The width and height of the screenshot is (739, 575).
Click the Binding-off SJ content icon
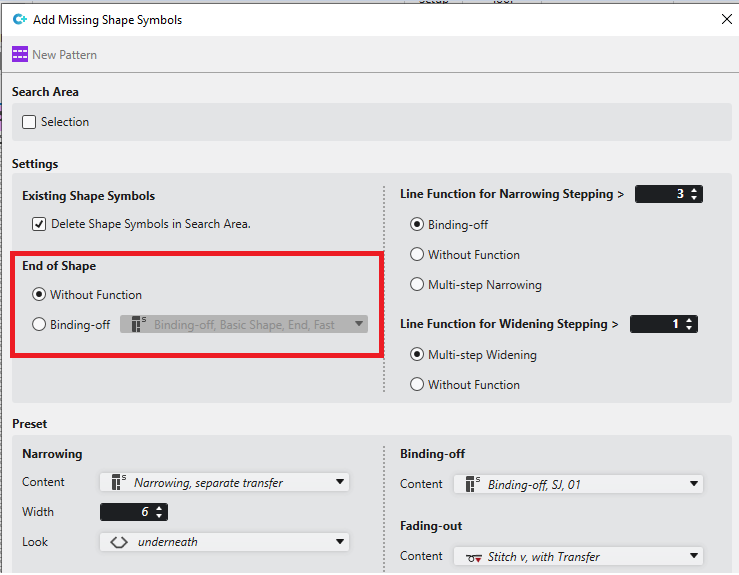471,485
